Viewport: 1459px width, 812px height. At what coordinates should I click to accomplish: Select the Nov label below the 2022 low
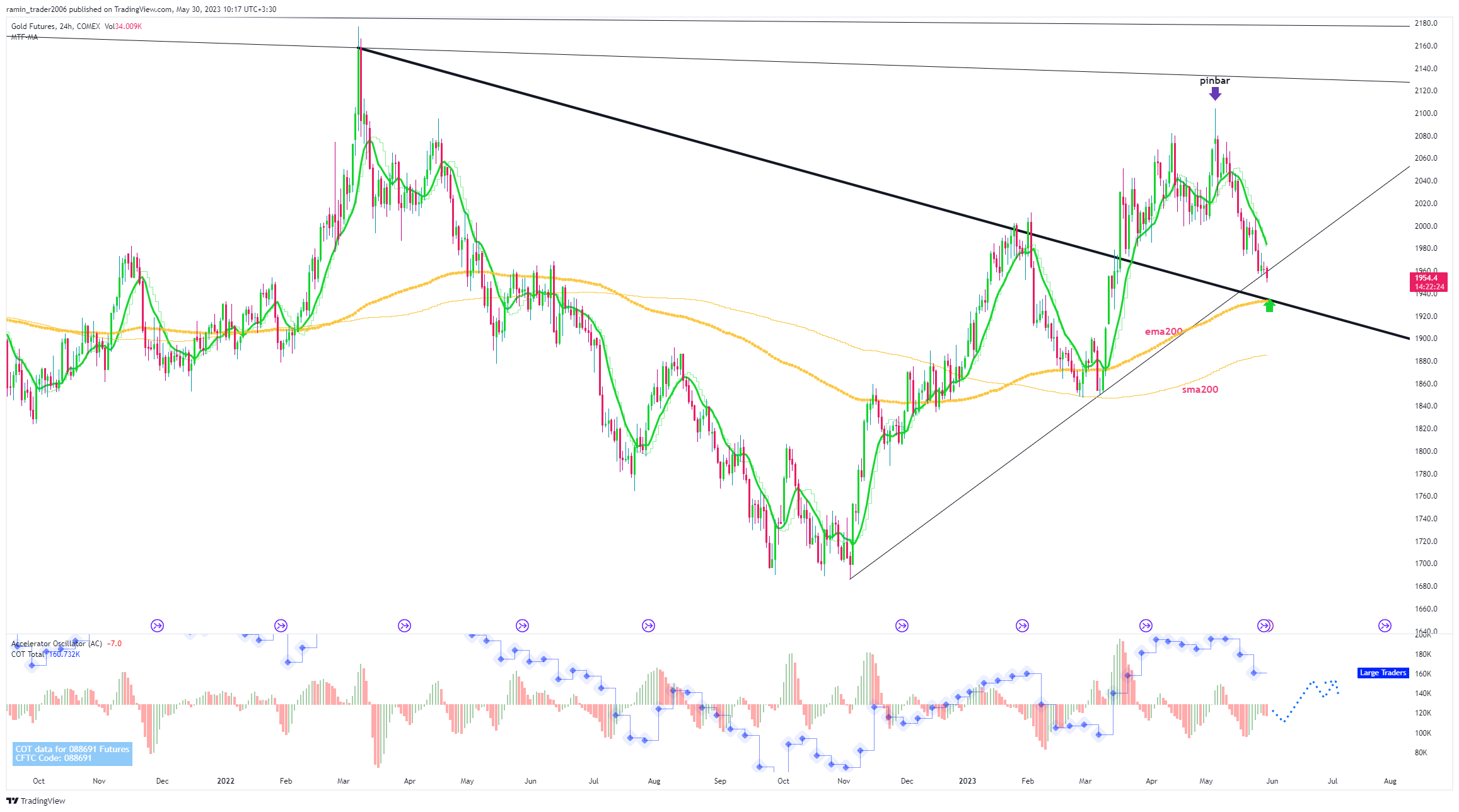click(844, 781)
